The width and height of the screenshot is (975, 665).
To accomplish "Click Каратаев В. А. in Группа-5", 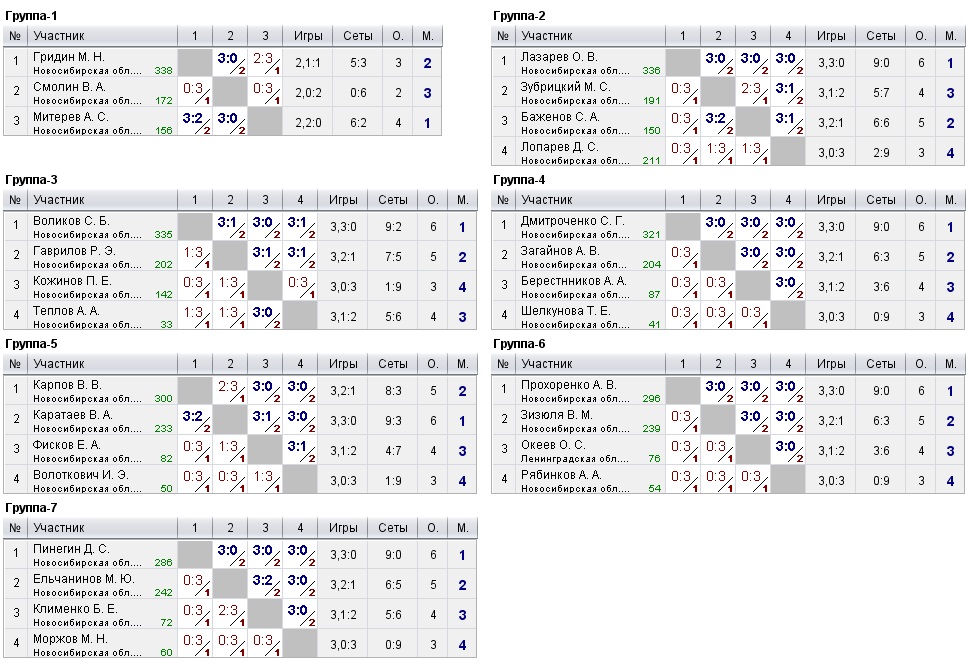I will click(73, 414).
